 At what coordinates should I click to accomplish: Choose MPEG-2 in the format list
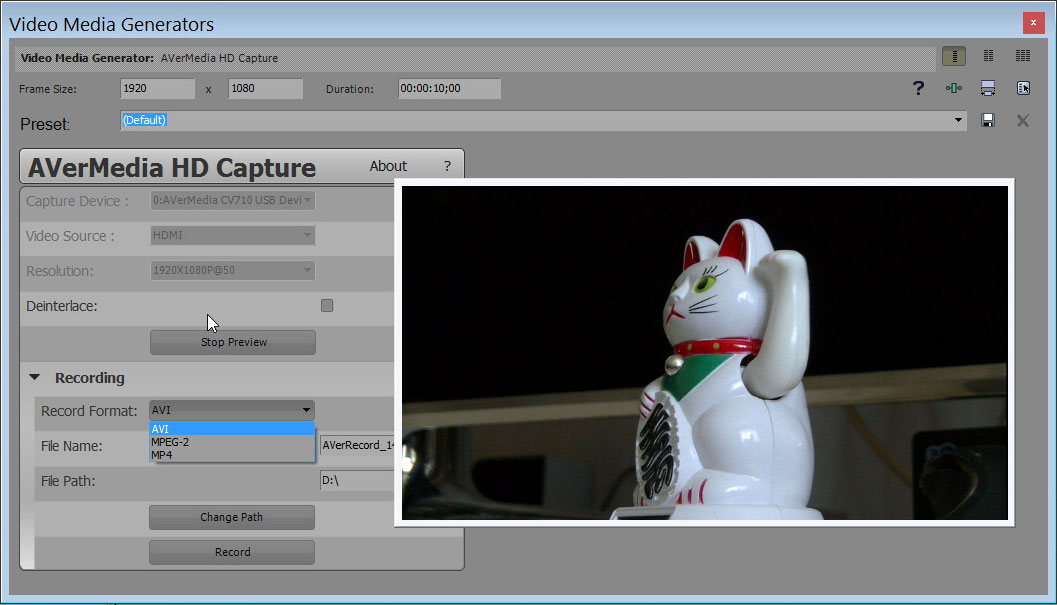[x=232, y=442]
